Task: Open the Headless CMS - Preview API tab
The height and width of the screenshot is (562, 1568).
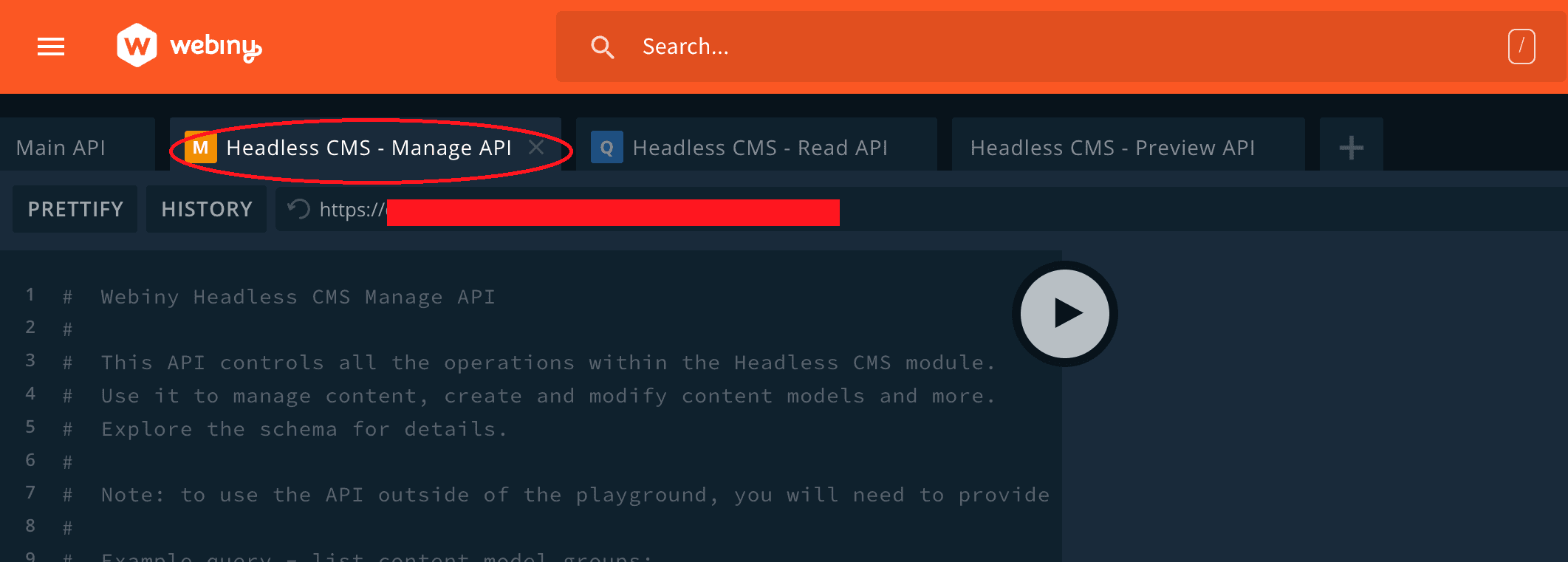Action: coord(1112,148)
